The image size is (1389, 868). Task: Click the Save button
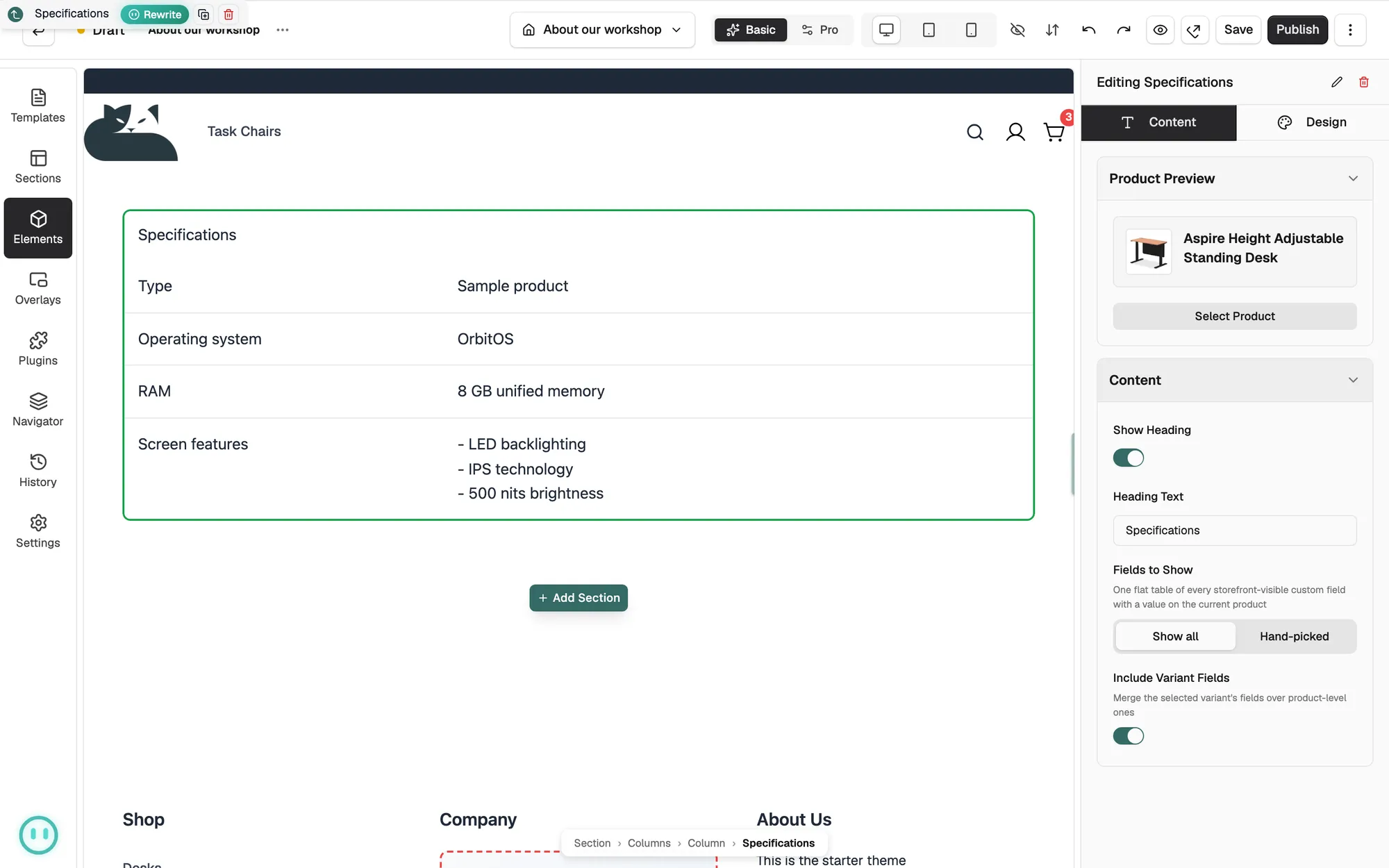(1238, 30)
